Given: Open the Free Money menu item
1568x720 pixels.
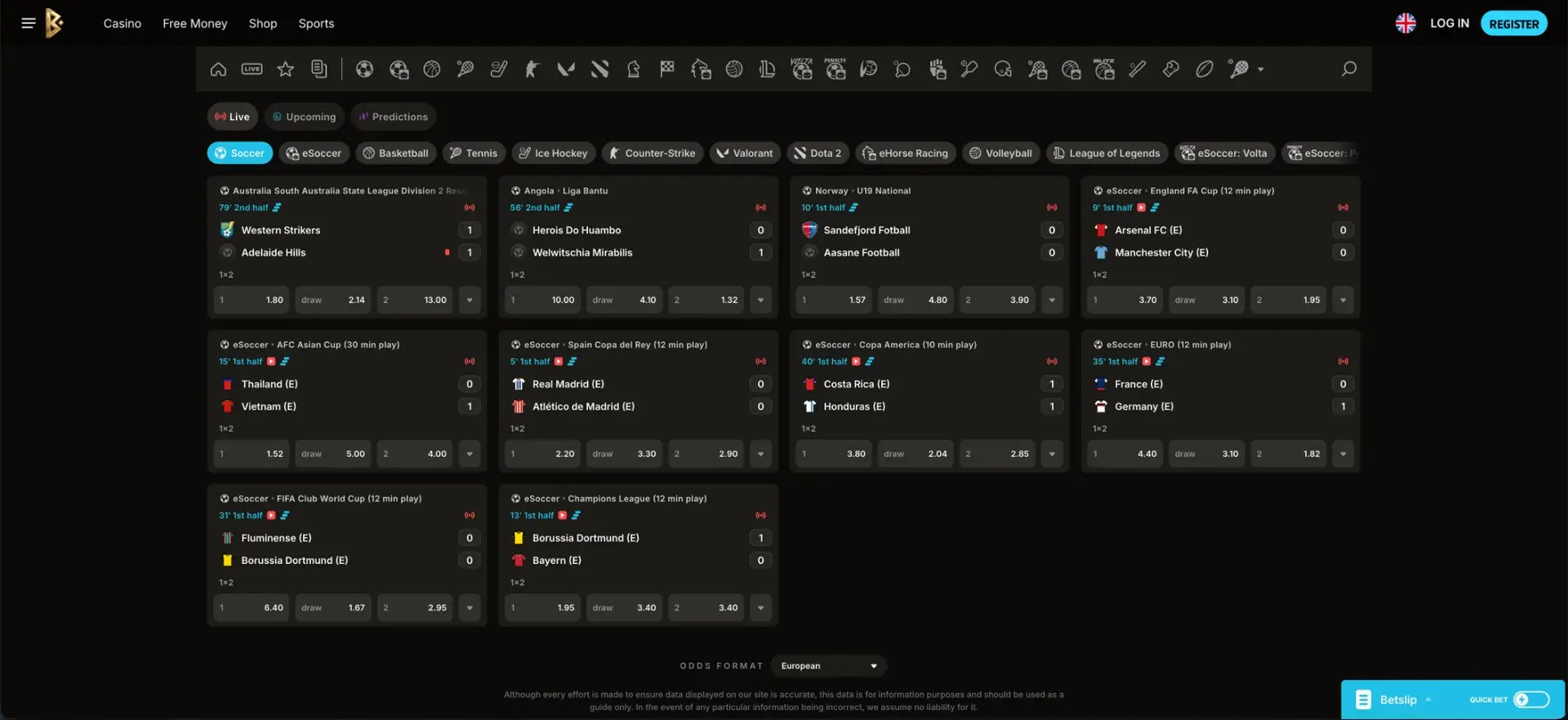Looking at the screenshot, I should (x=195, y=24).
